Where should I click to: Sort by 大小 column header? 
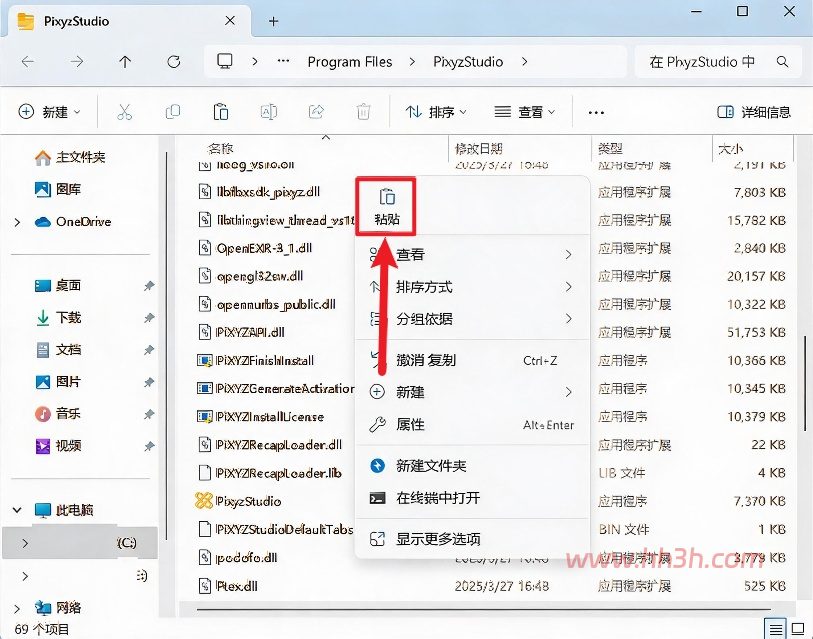(731, 149)
